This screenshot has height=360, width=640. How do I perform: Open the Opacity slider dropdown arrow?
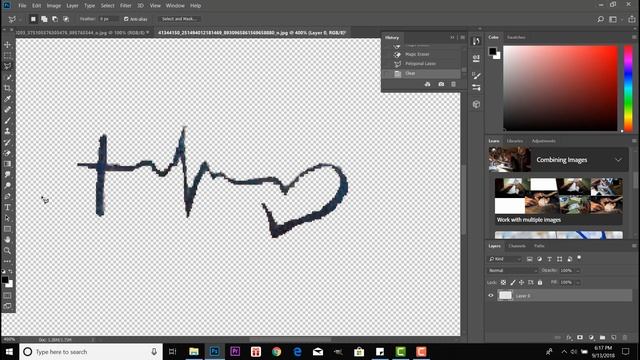pyautogui.click(x=578, y=271)
